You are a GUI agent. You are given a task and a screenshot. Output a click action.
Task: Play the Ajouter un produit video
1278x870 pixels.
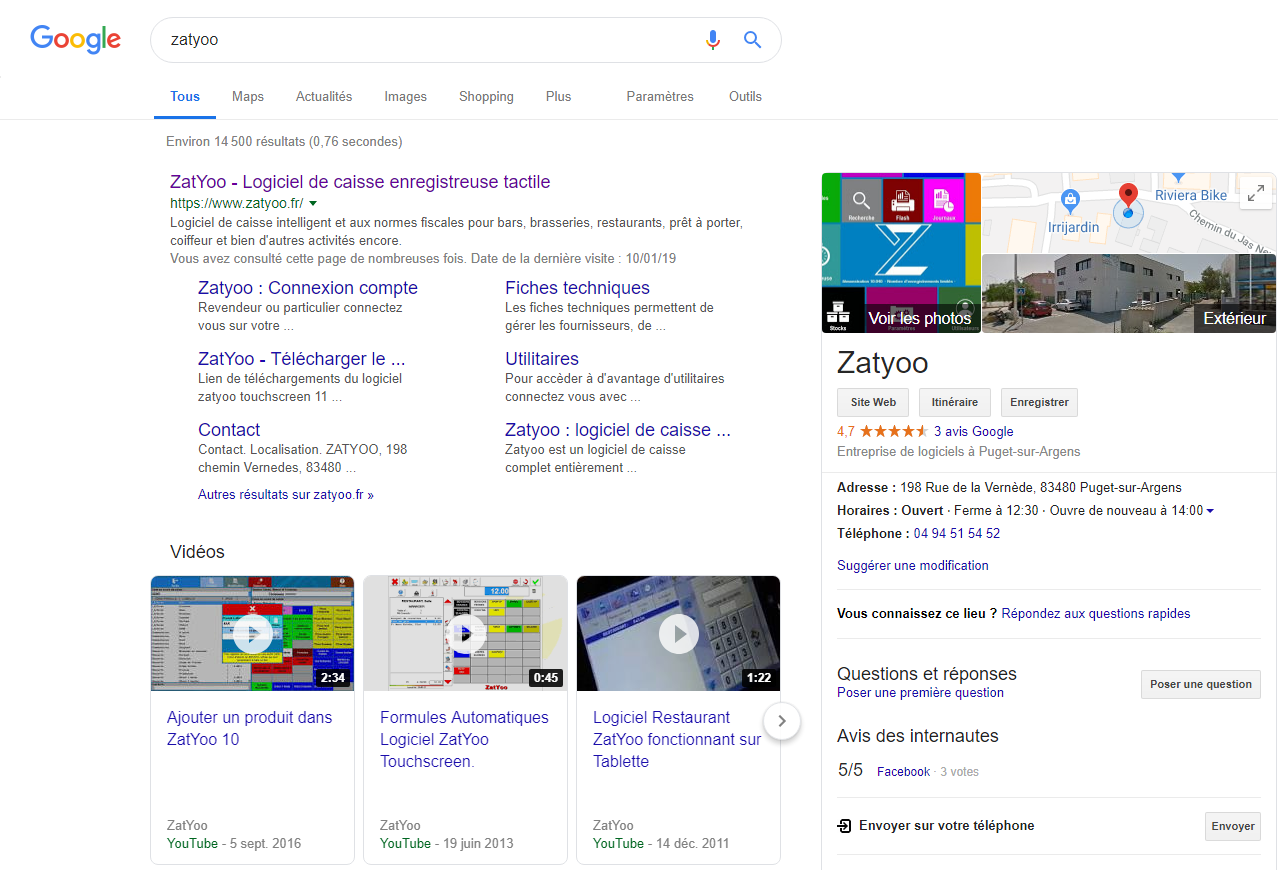253,633
